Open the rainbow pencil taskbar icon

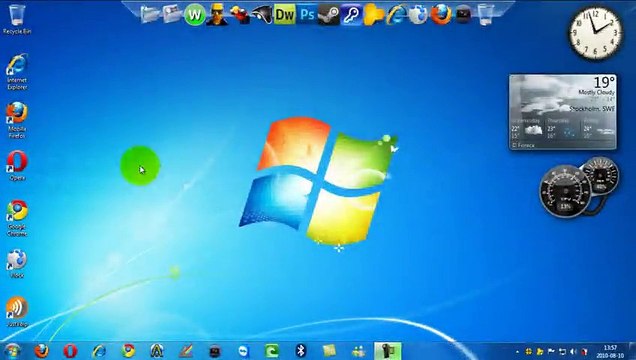(186, 351)
